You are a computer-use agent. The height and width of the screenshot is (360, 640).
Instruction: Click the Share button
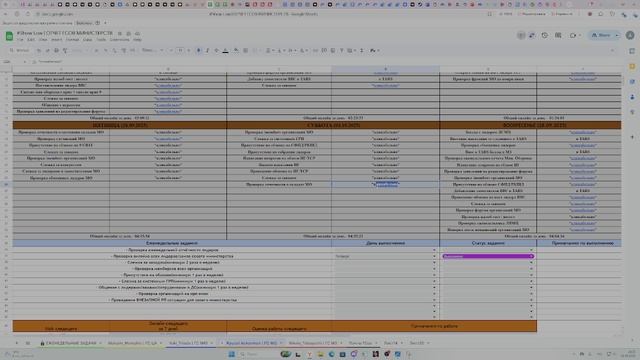click(601, 36)
